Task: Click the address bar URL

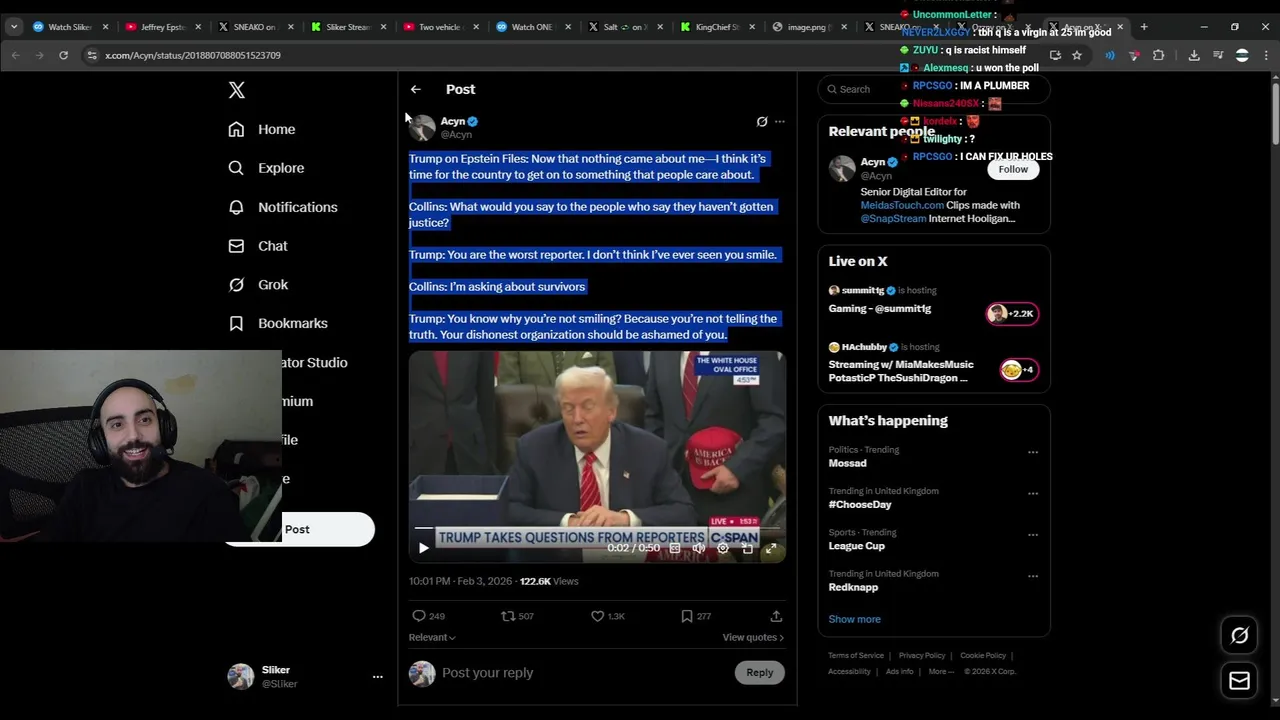Action: [193, 55]
